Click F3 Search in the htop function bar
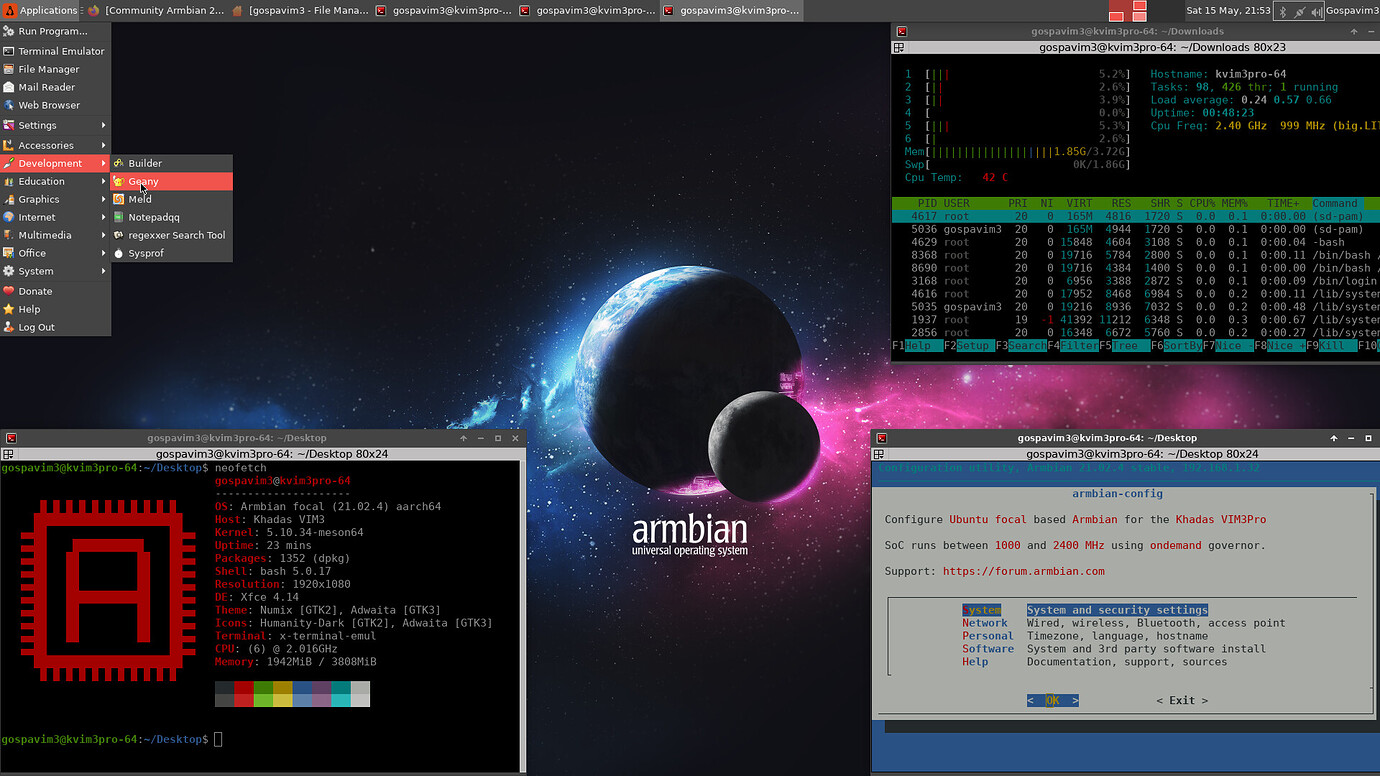 (x=1020, y=345)
